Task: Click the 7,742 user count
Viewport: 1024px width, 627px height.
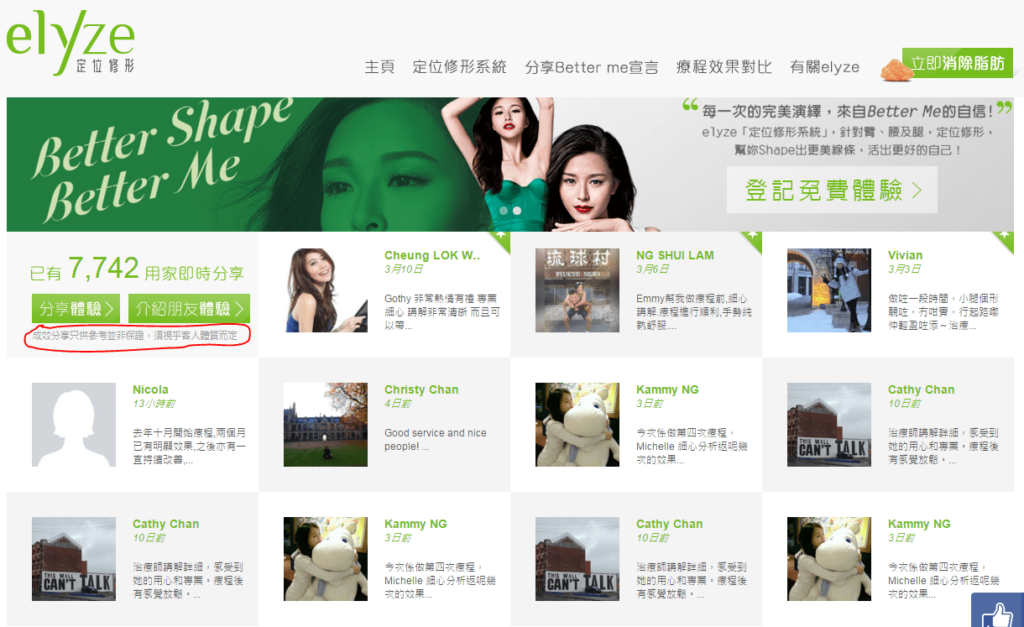Action: 103,268
